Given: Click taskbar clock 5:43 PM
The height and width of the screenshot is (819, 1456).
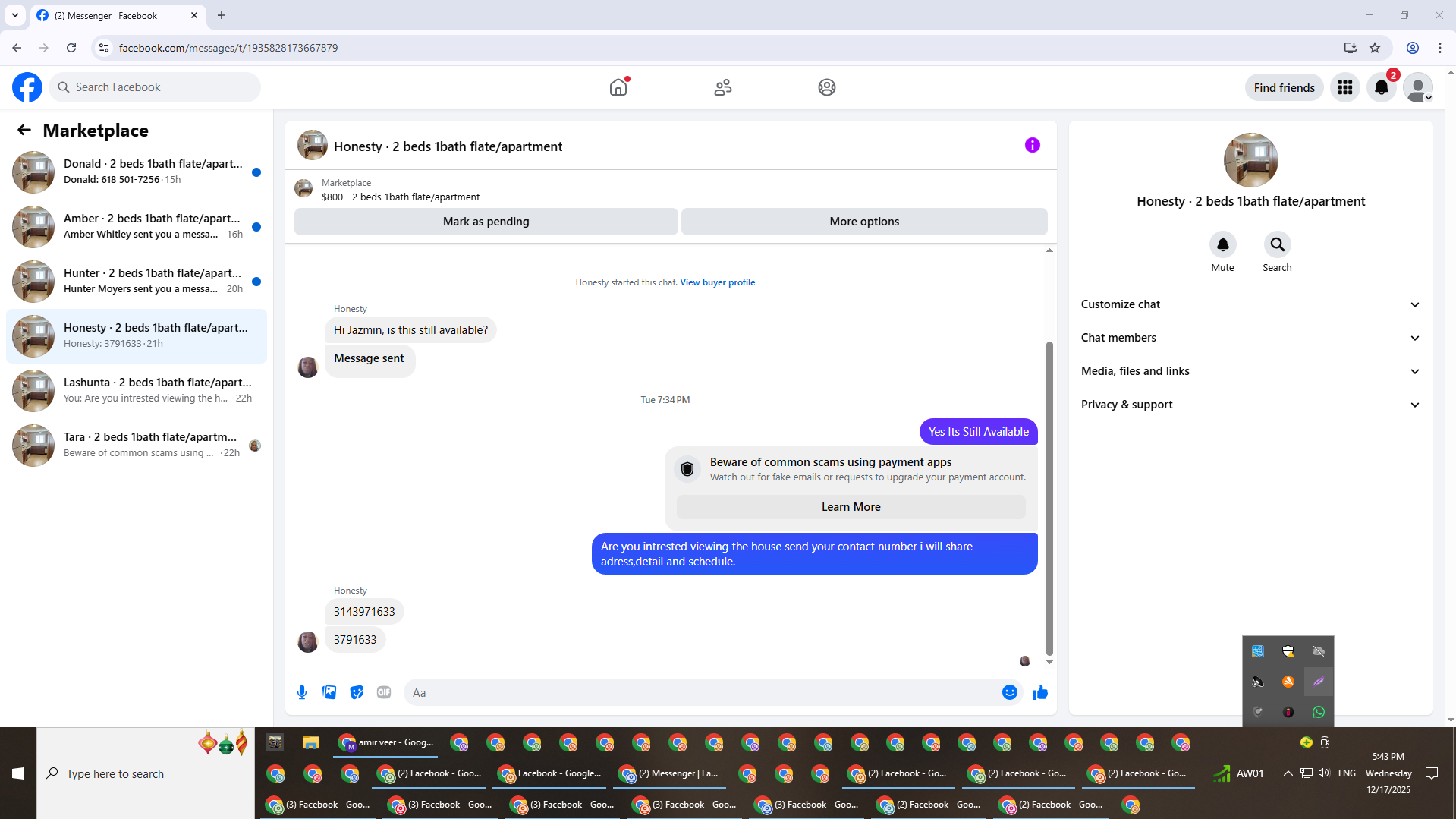Looking at the screenshot, I should point(1388,757).
